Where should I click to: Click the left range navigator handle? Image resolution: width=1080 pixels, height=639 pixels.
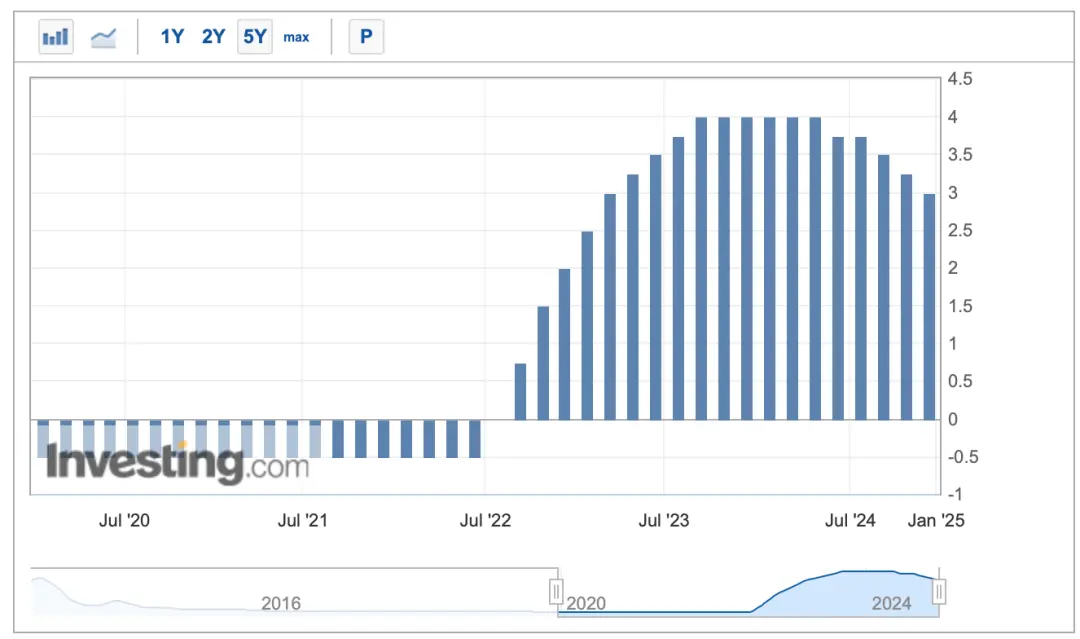556,591
